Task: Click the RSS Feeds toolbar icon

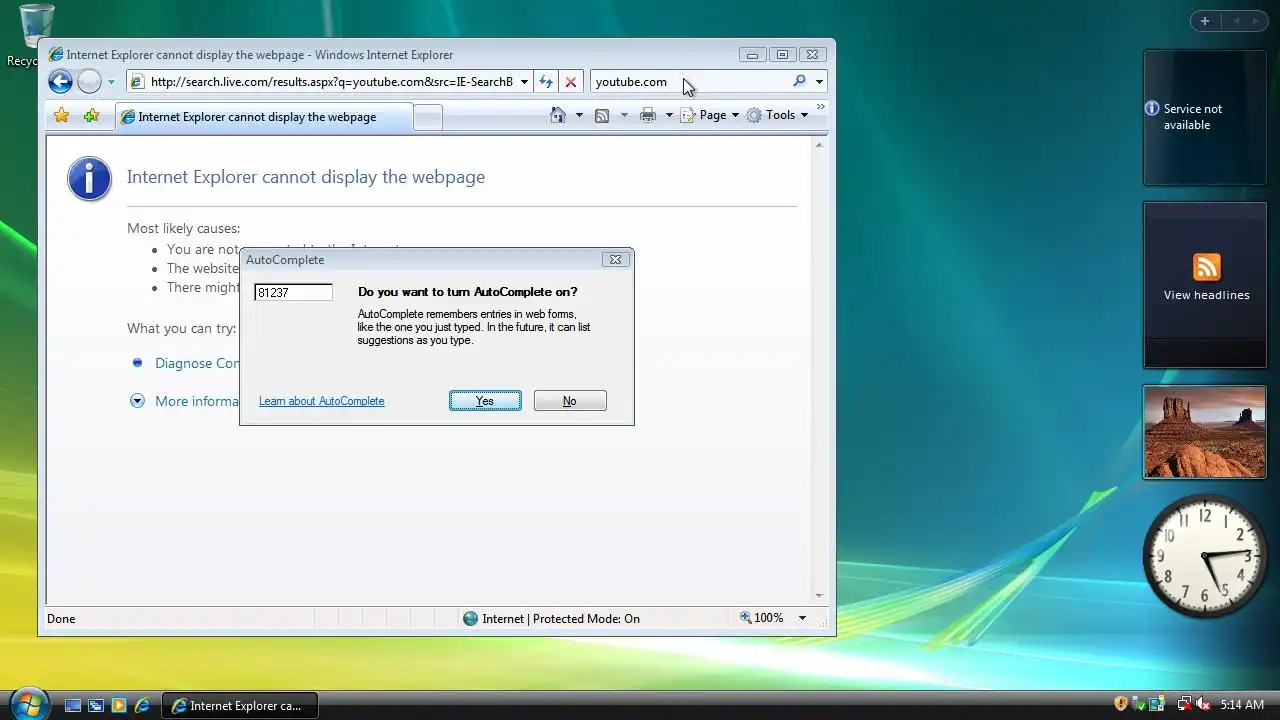Action: (x=602, y=115)
